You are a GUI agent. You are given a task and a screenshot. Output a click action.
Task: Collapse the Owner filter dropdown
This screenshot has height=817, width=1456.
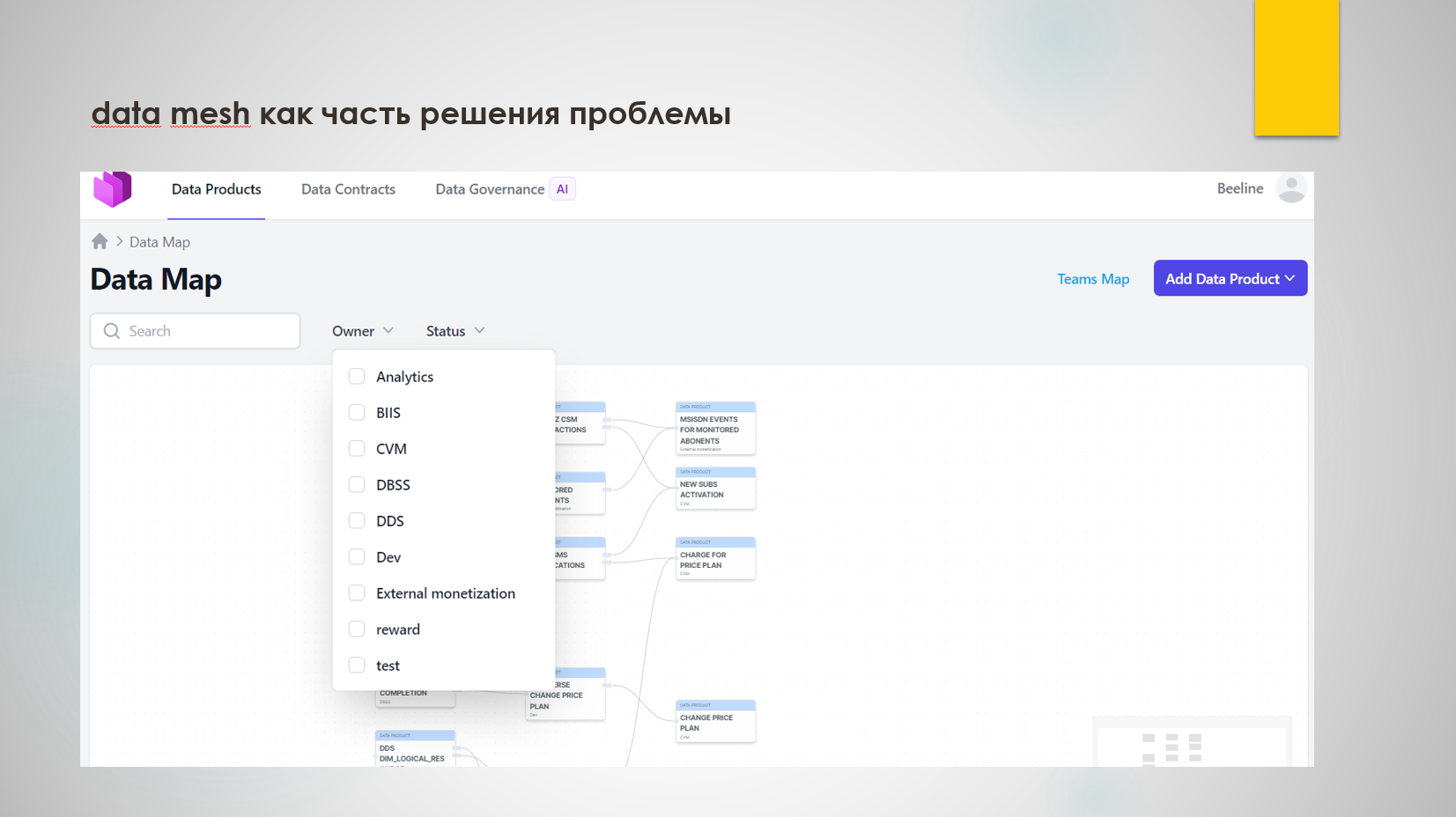[x=362, y=331]
